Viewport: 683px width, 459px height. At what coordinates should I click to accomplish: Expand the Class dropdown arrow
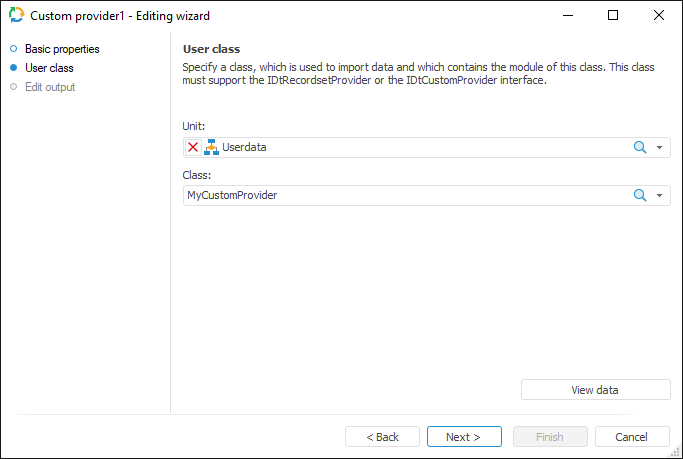click(660, 196)
